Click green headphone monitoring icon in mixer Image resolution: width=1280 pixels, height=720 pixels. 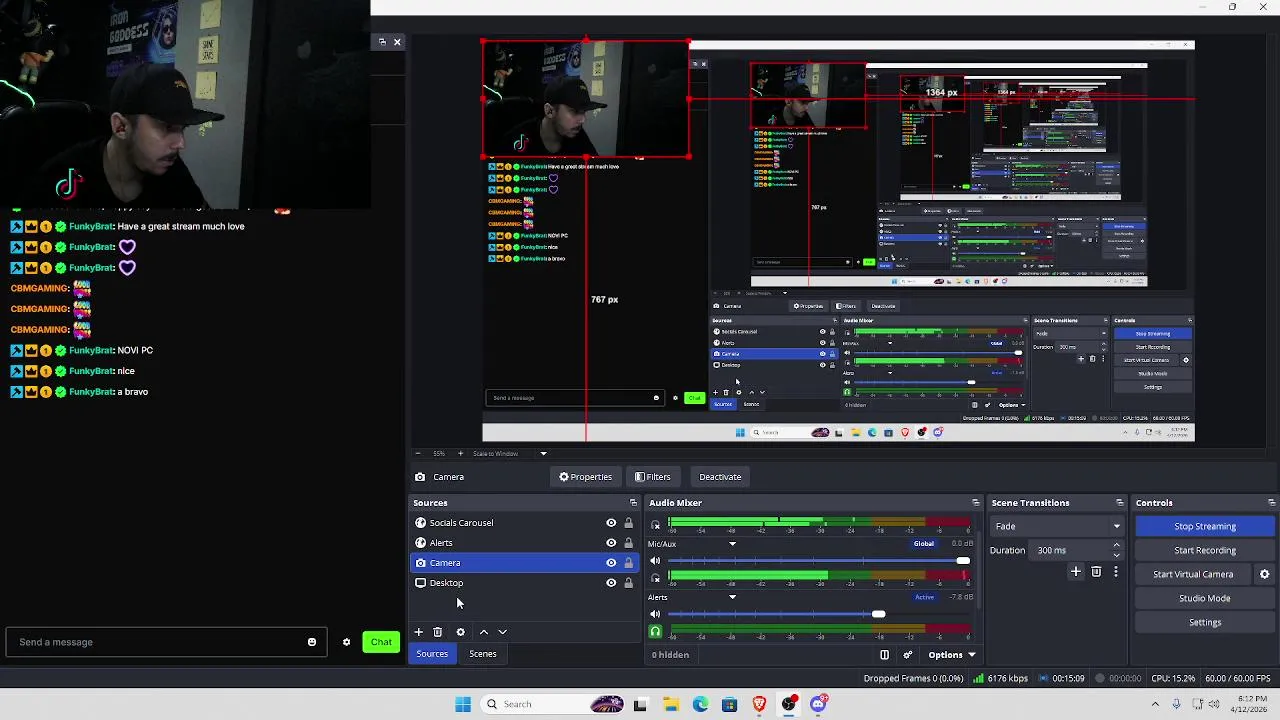(x=655, y=632)
